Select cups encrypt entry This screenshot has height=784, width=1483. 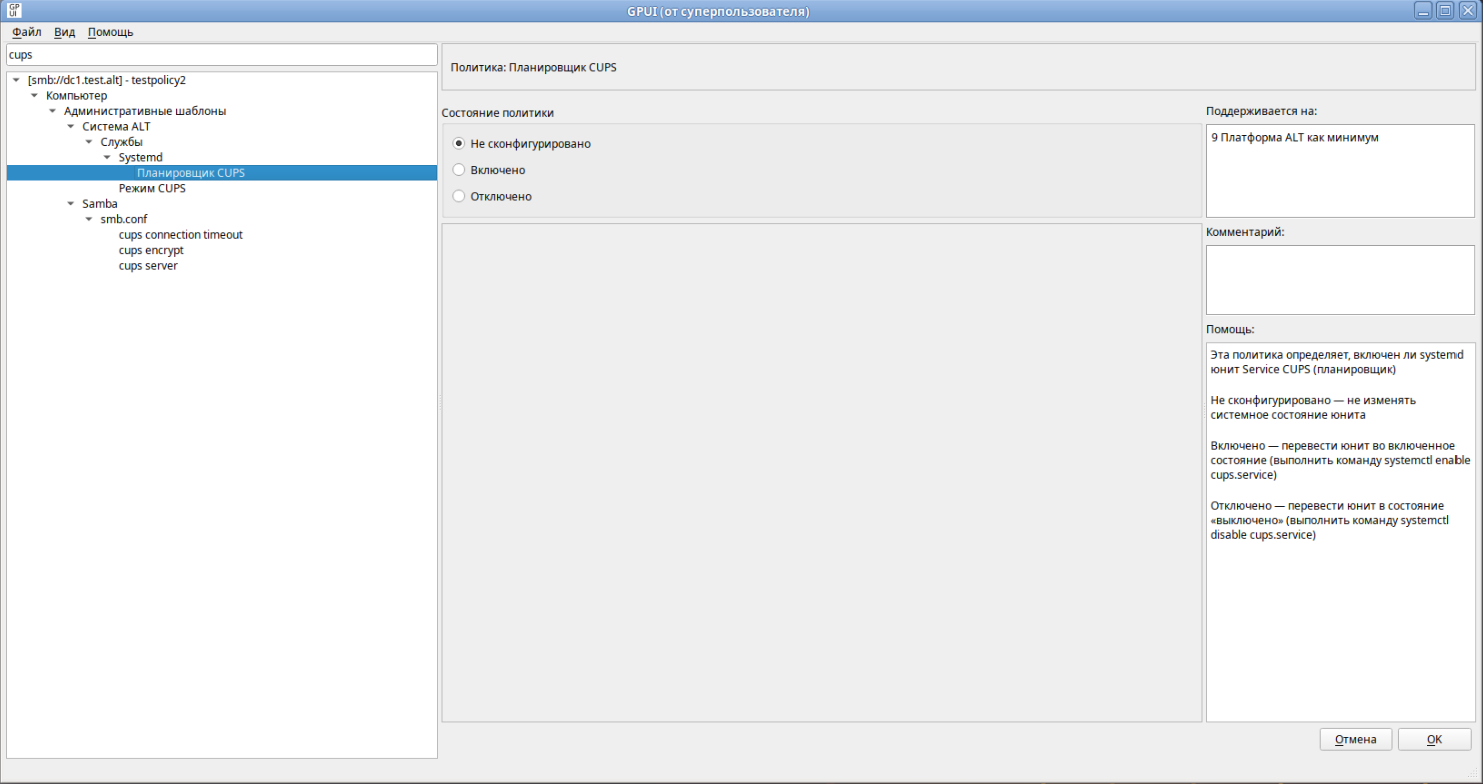click(151, 250)
